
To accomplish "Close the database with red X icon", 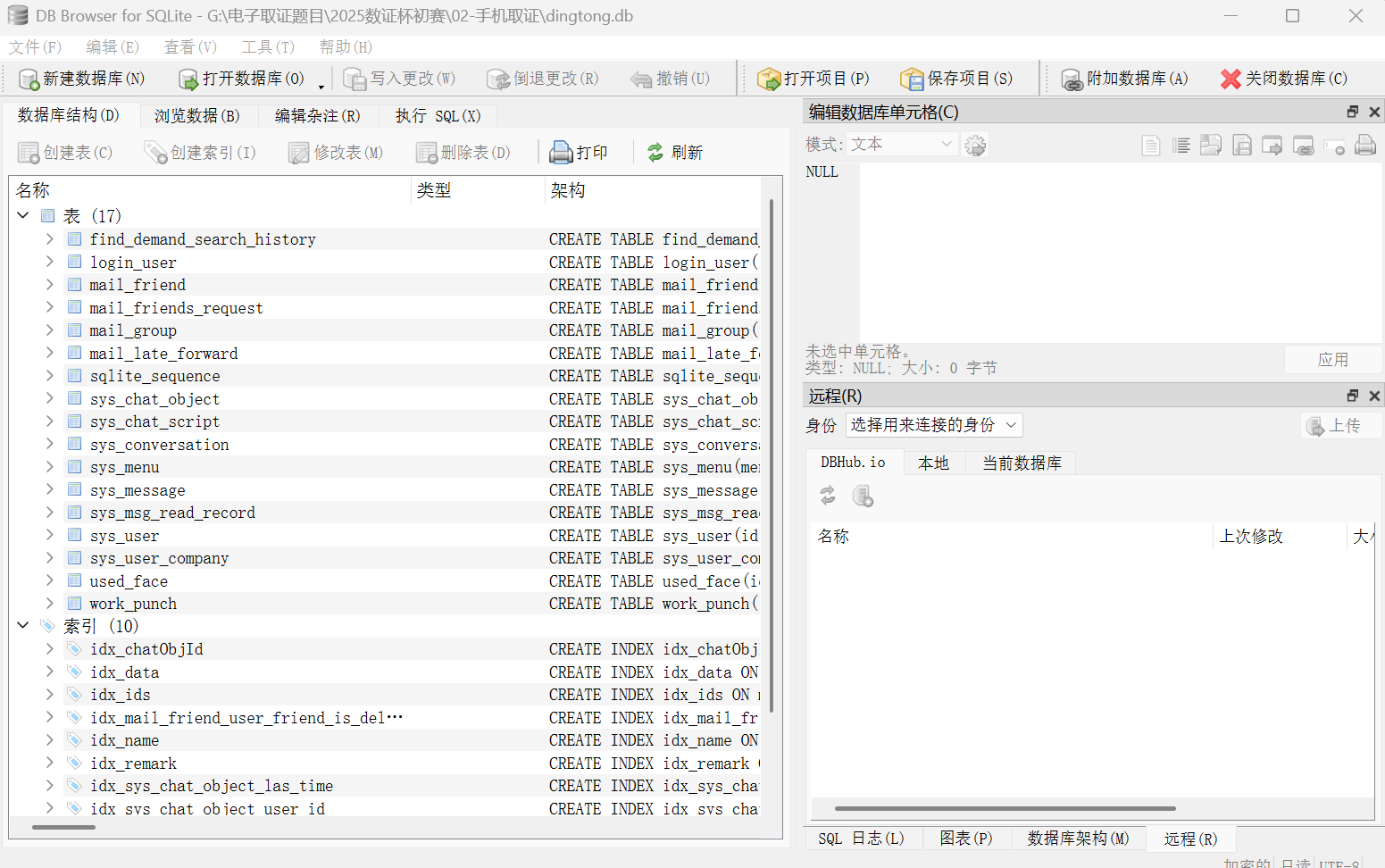I will tap(1231, 79).
